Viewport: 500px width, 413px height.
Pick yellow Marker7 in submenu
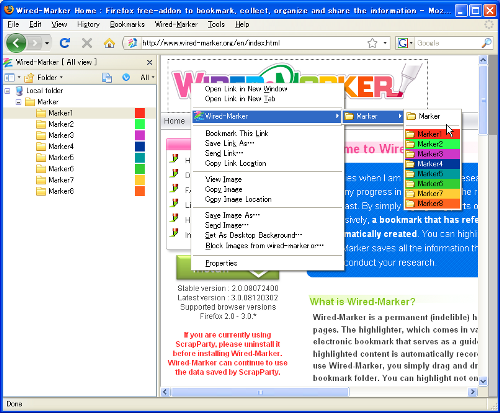tap(432, 194)
